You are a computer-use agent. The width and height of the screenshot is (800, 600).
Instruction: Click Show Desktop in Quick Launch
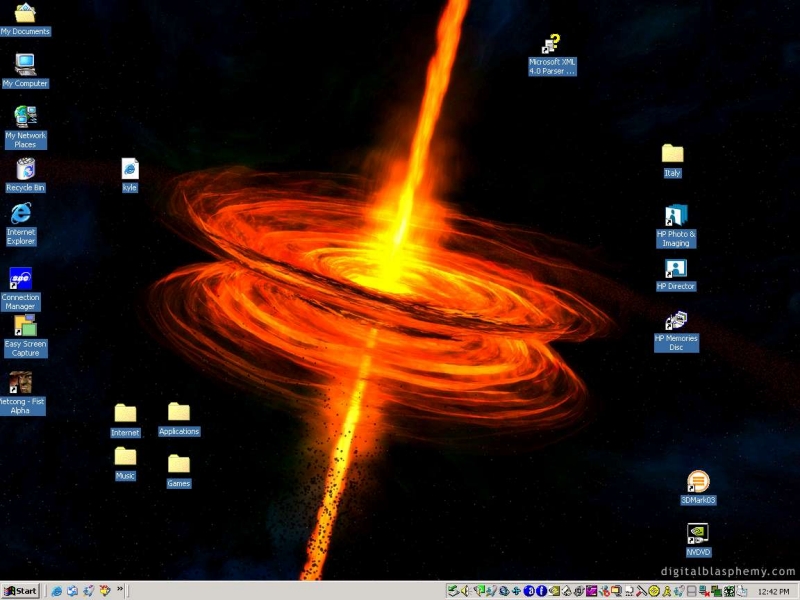click(x=89, y=591)
